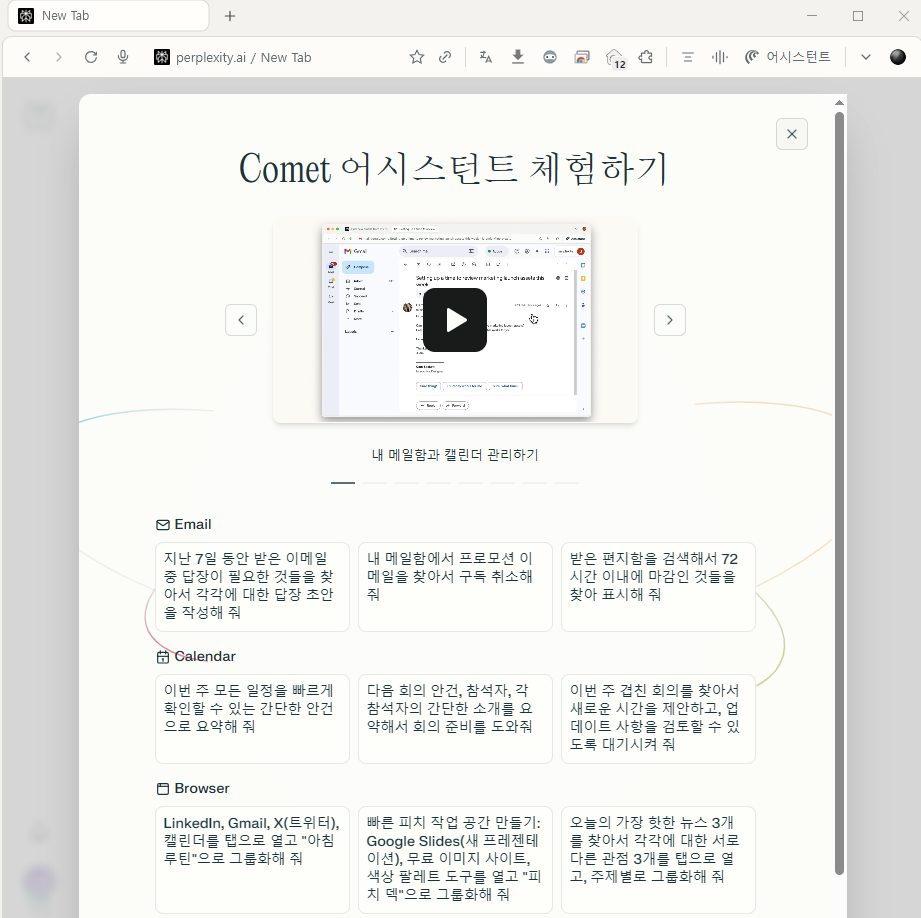Jump to the second carousel indicator dash
This screenshot has height=918, width=921.
pyautogui.click(x=375, y=483)
